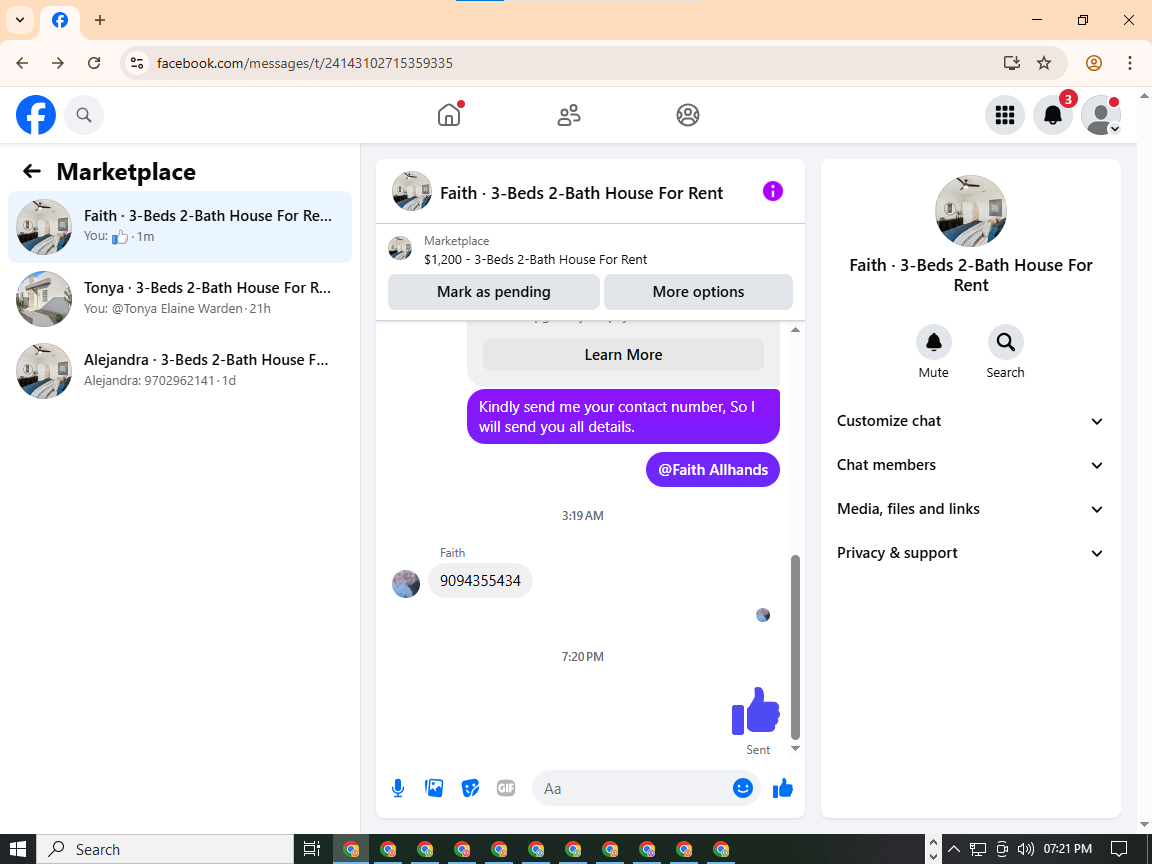Bookmark this page with the star icon
The width and height of the screenshot is (1152, 864).
tap(1044, 63)
